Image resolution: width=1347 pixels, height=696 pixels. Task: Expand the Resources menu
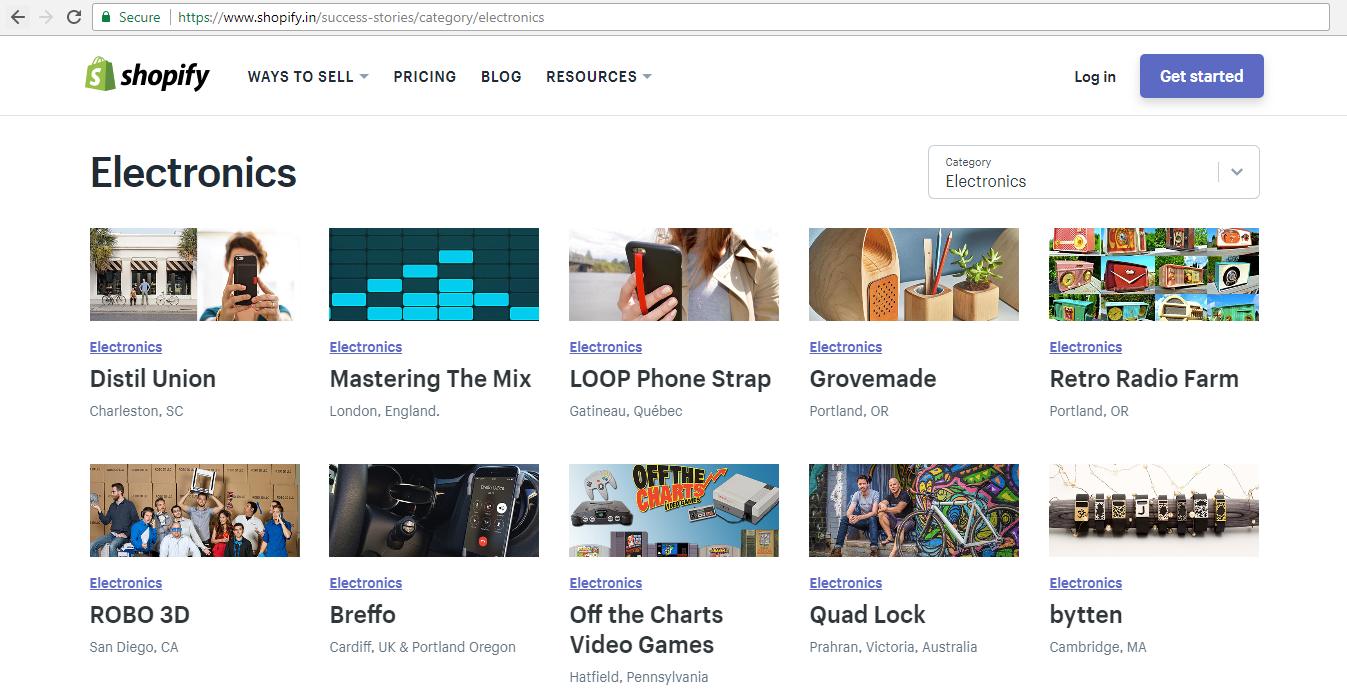(599, 76)
